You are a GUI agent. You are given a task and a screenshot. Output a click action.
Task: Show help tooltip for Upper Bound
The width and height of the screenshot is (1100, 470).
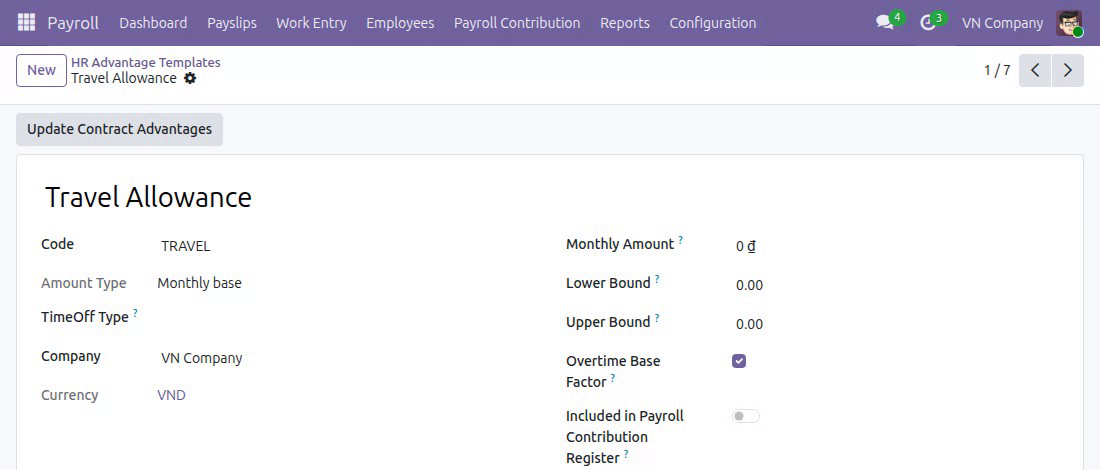(657, 318)
